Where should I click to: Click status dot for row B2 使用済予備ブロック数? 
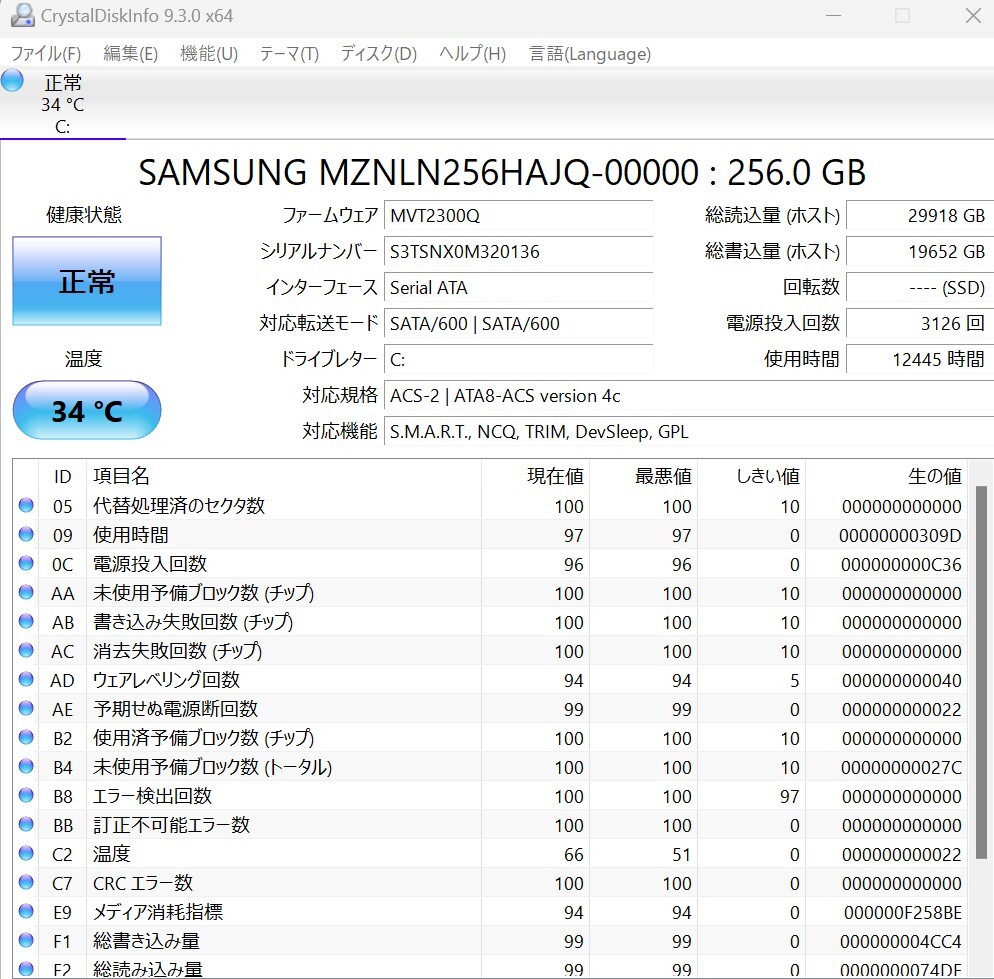click(x=26, y=737)
